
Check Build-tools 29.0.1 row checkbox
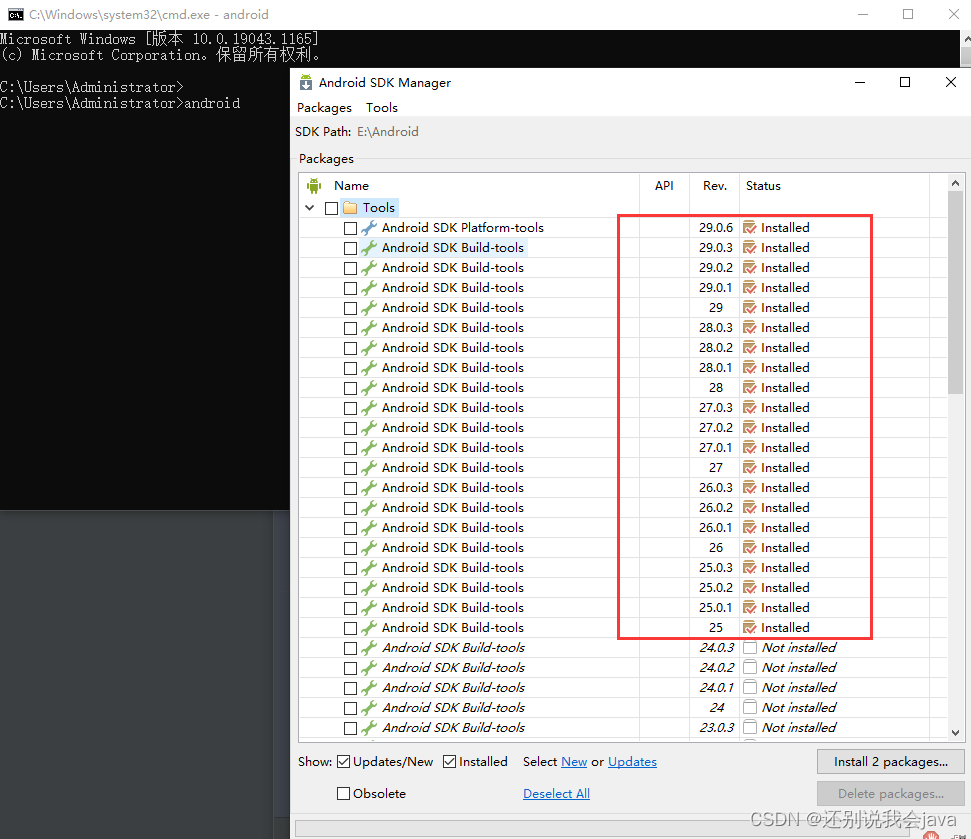[x=351, y=289]
